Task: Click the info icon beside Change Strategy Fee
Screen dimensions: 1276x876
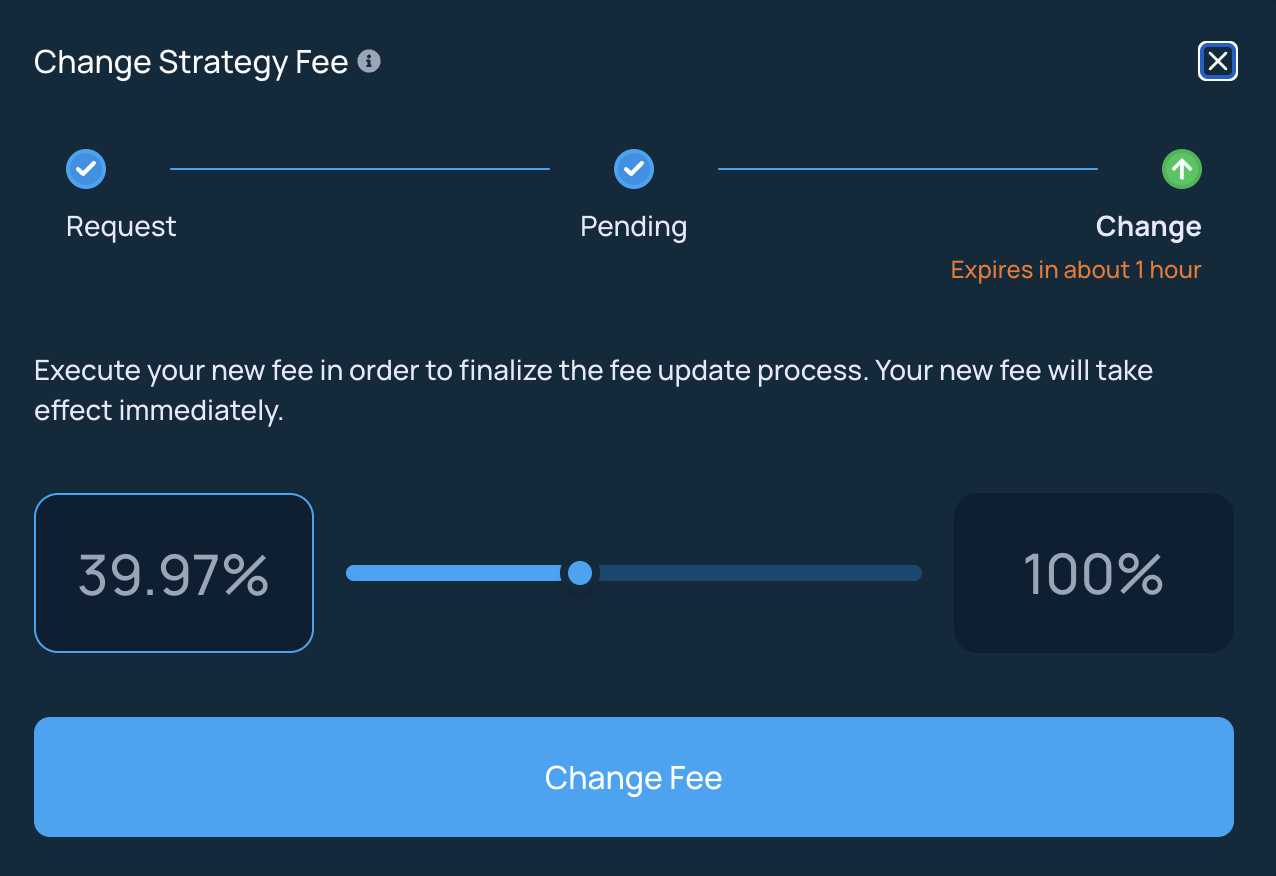Action: coord(369,62)
